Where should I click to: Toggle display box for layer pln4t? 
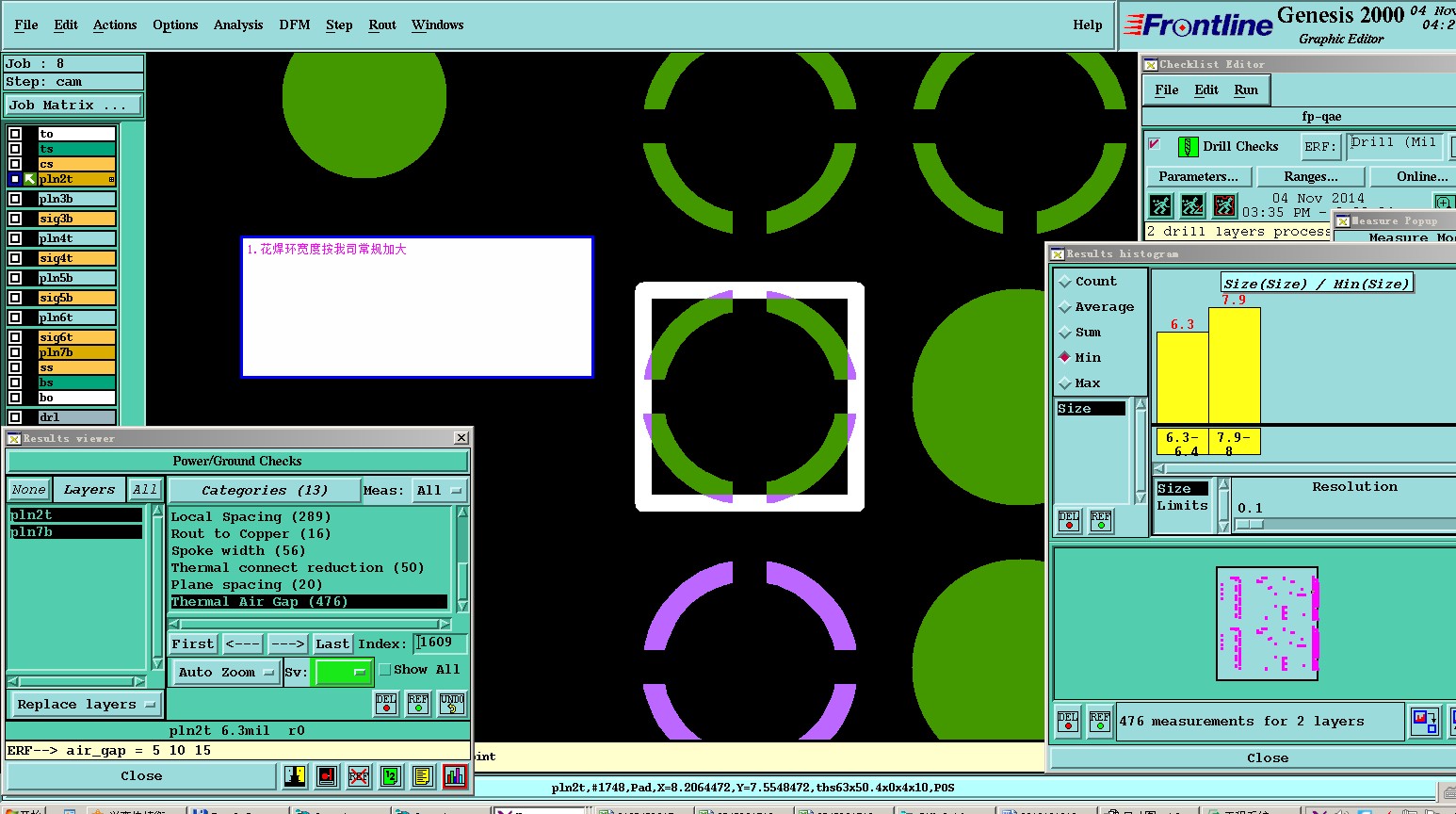[15, 238]
